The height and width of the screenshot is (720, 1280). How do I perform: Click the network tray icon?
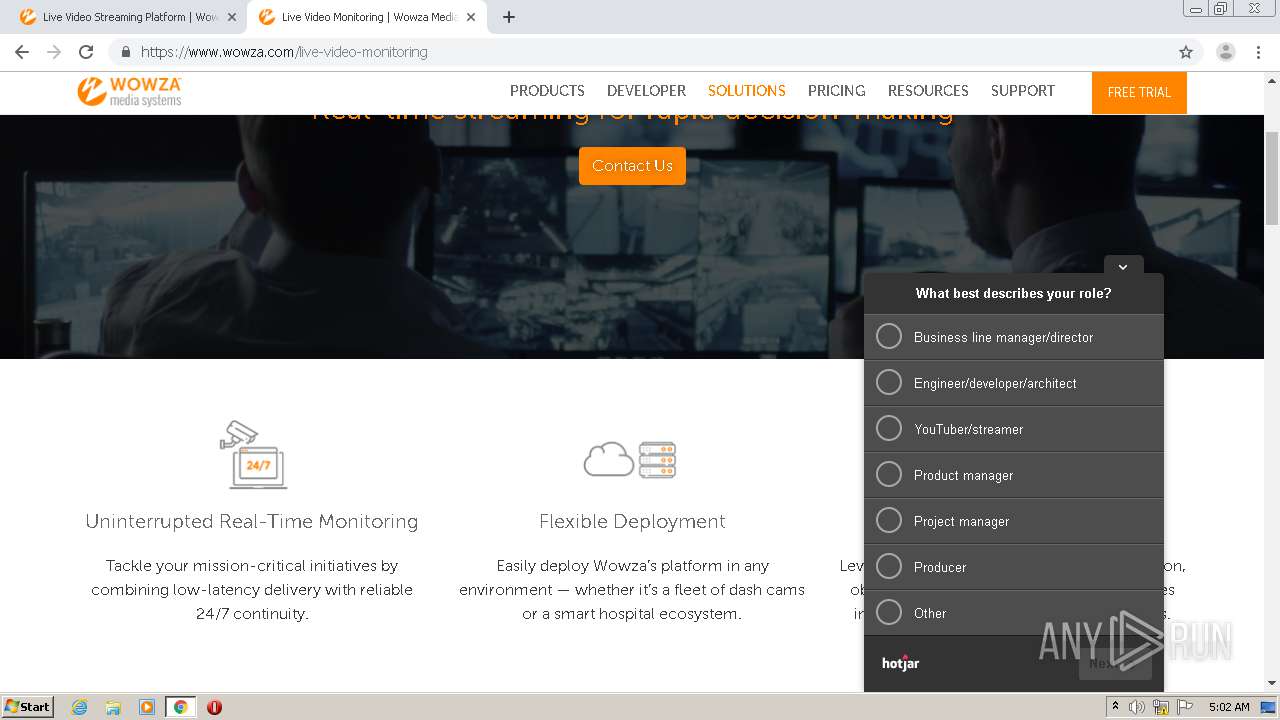[1161, 707]
